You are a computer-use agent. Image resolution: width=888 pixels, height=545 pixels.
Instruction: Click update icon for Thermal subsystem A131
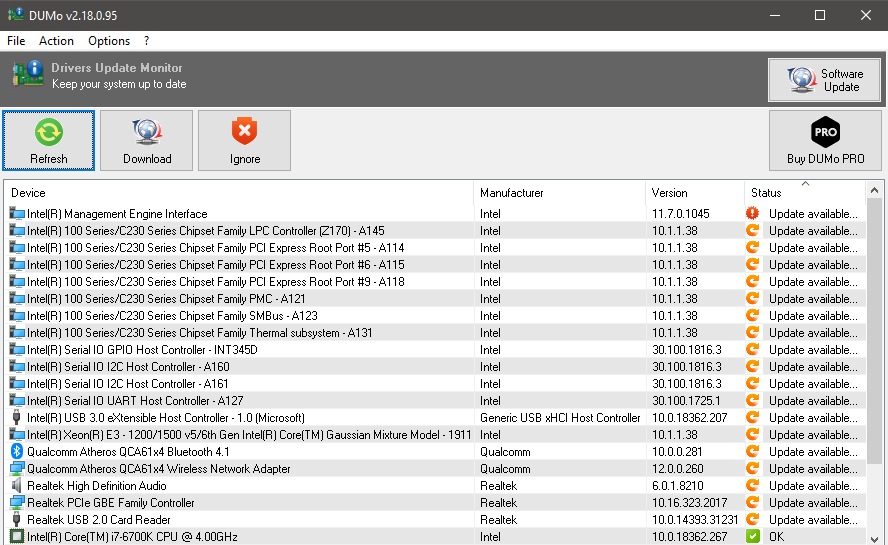pyautogui.click(x=752, y=333)
